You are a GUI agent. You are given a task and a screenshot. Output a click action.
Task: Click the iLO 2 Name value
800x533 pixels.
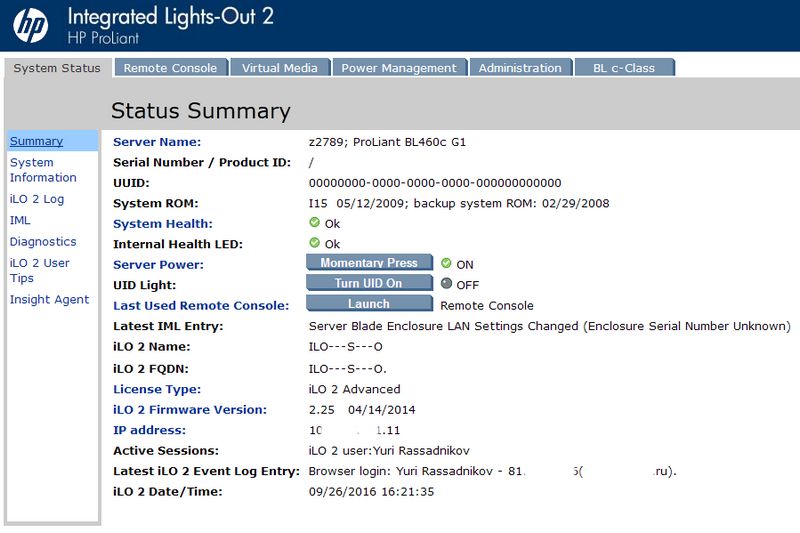point(345,346)
